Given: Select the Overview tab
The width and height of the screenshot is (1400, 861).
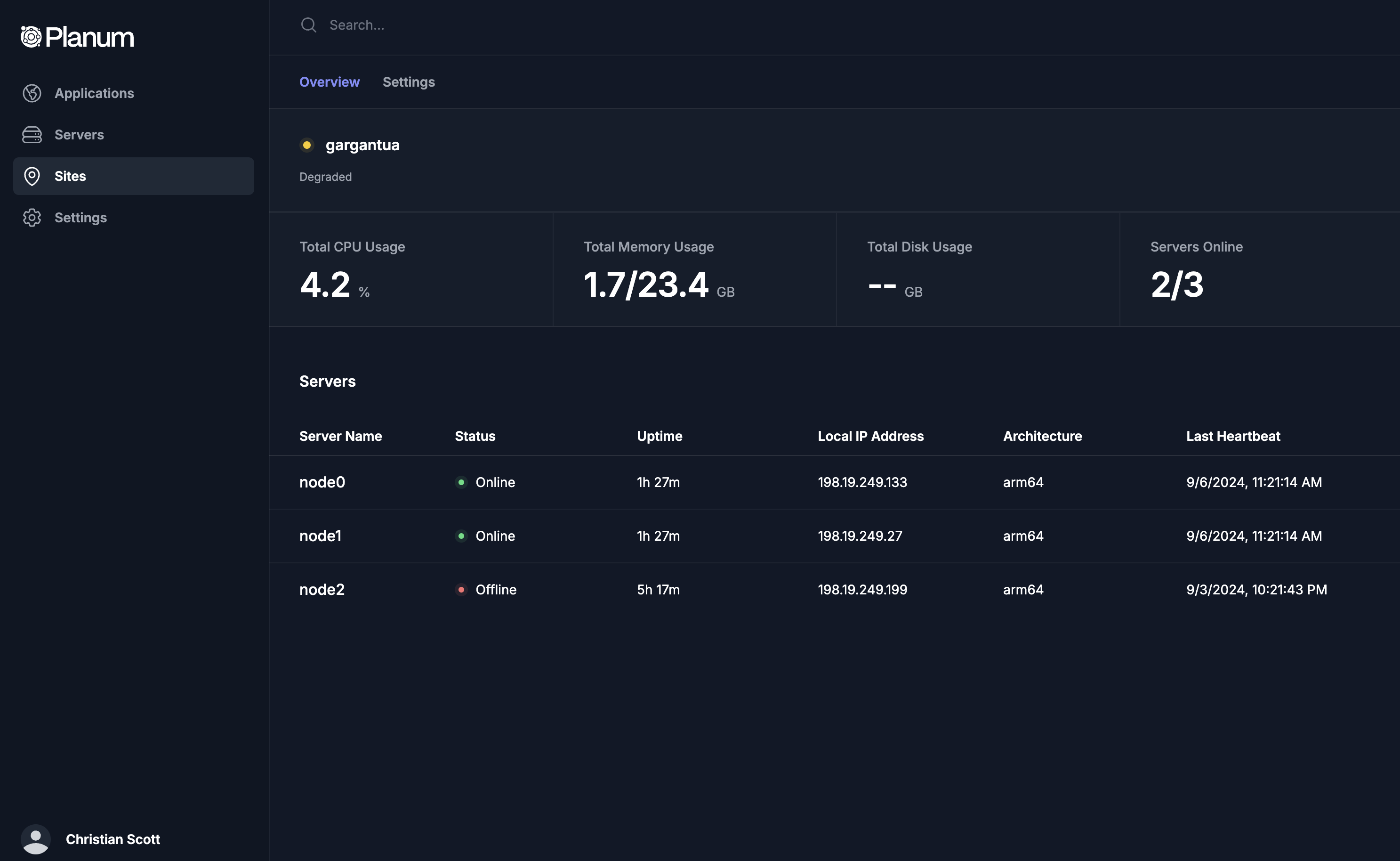Looking at the screenshot, I should [x=330, y=82].
